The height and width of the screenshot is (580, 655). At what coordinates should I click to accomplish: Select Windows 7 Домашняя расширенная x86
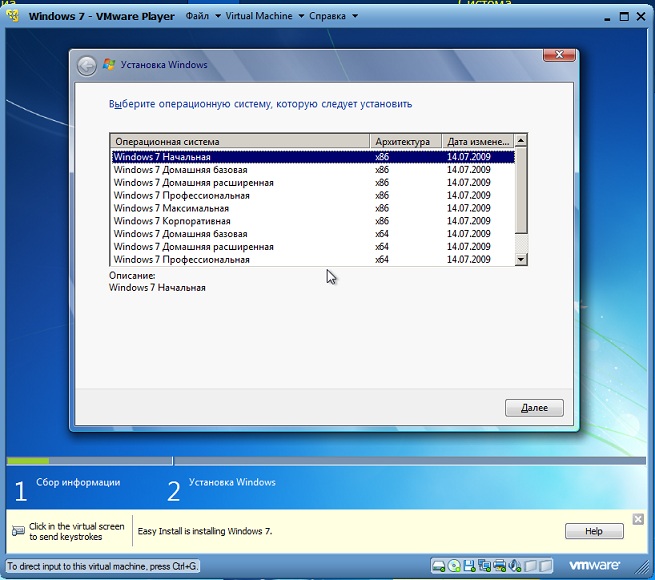pyautogui.click(x=313, y=183)
